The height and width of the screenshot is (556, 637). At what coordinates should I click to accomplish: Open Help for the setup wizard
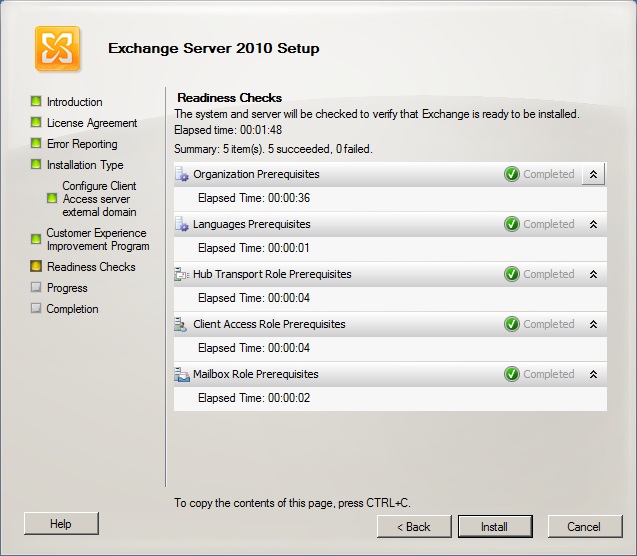pos(61,524)
